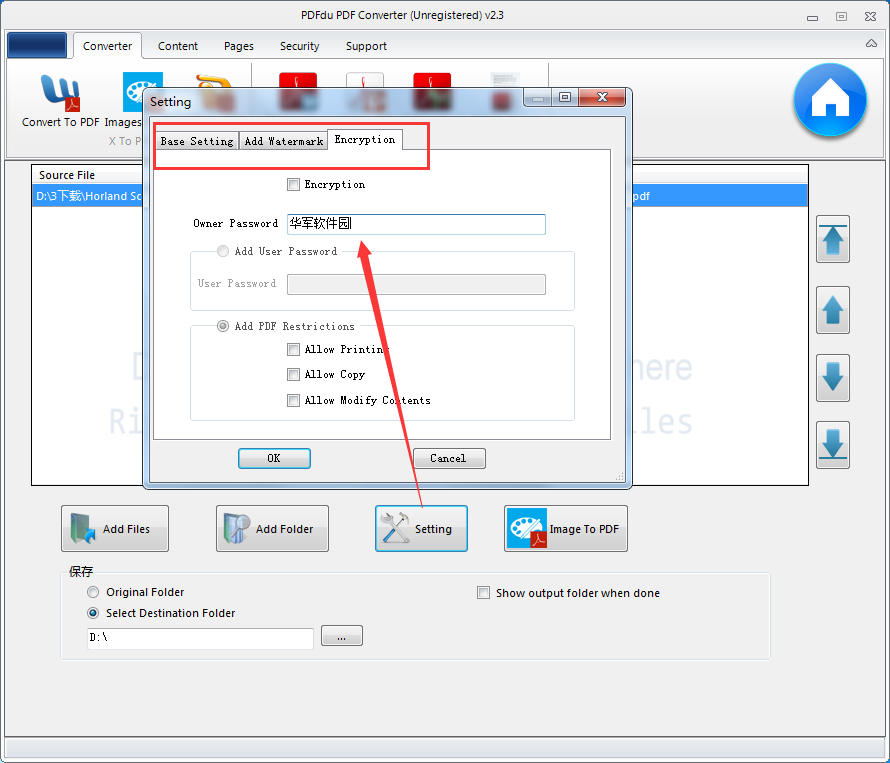Enable the Encryption checkbox

(x=294, y=184)
